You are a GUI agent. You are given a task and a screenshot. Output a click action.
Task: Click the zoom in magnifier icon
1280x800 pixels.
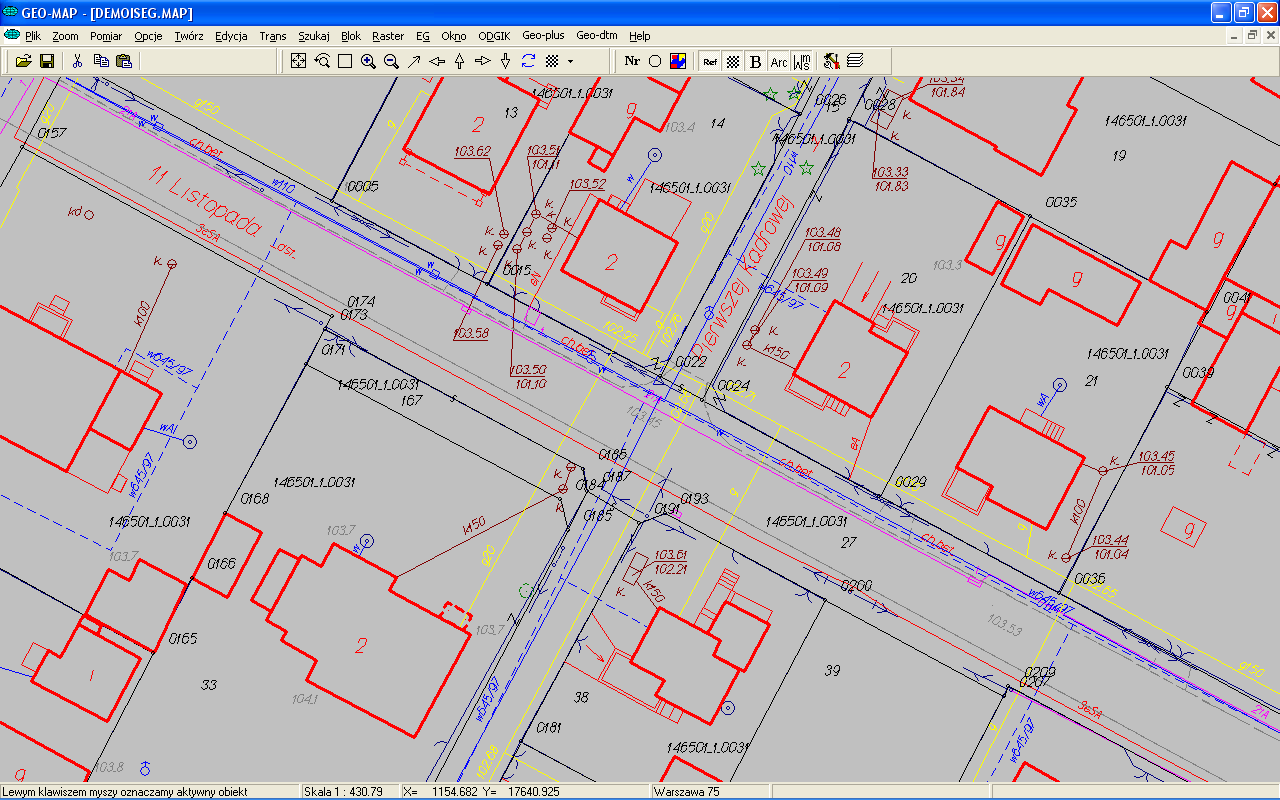(368, 61)
